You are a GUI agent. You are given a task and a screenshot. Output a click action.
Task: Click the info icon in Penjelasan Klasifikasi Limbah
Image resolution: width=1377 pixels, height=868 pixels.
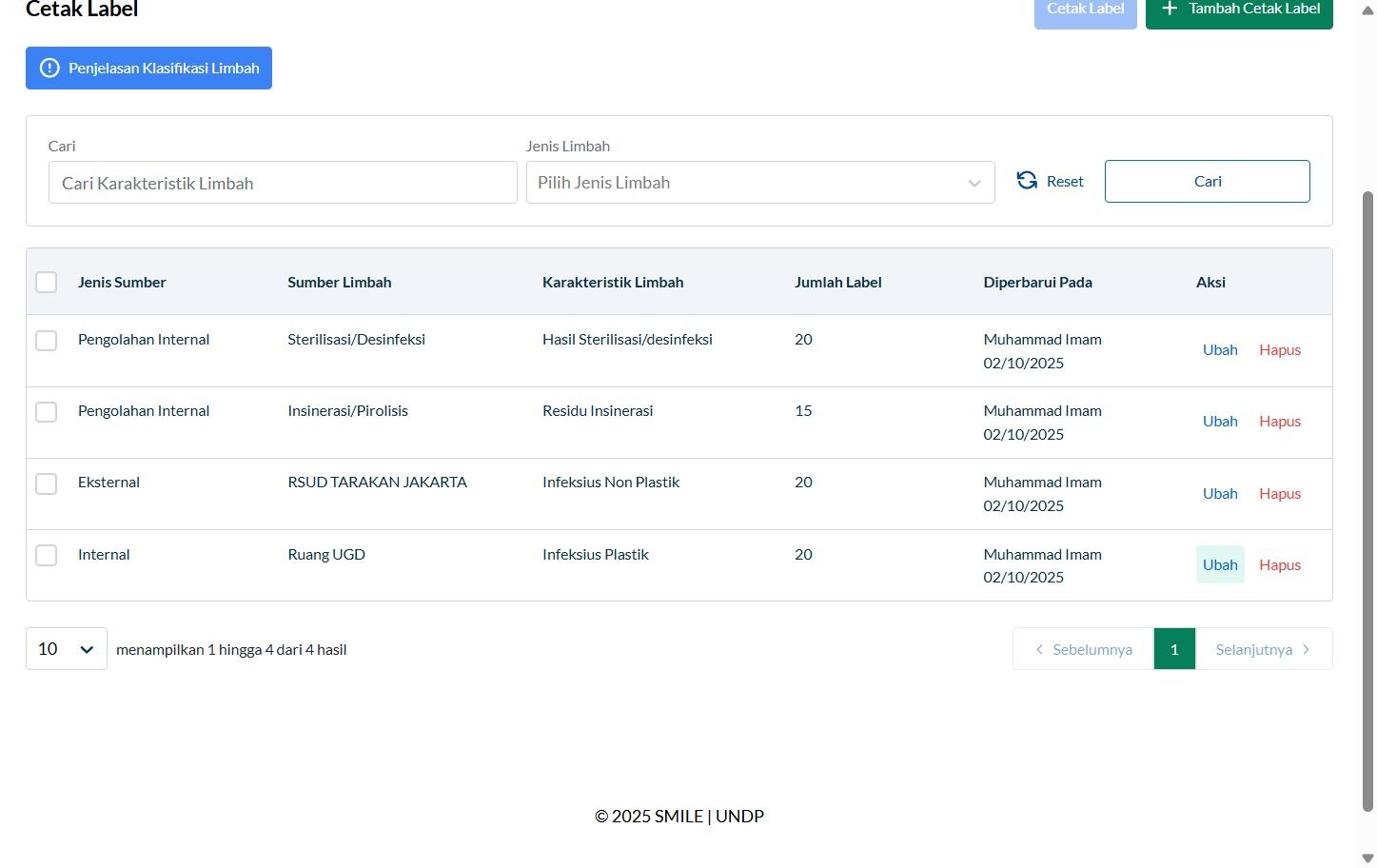[49, 69]
